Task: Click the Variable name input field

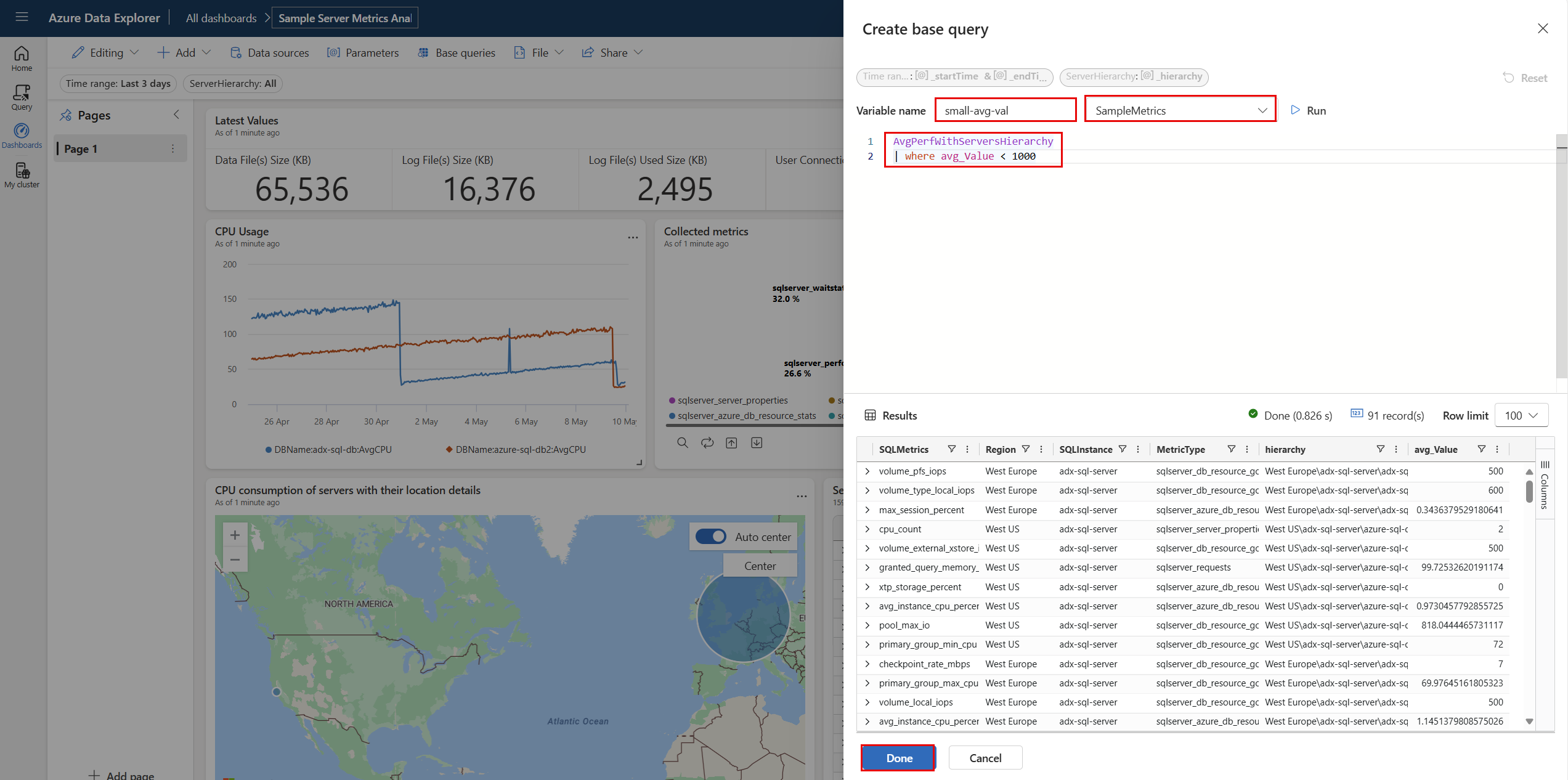Action: coord(1005,110)
